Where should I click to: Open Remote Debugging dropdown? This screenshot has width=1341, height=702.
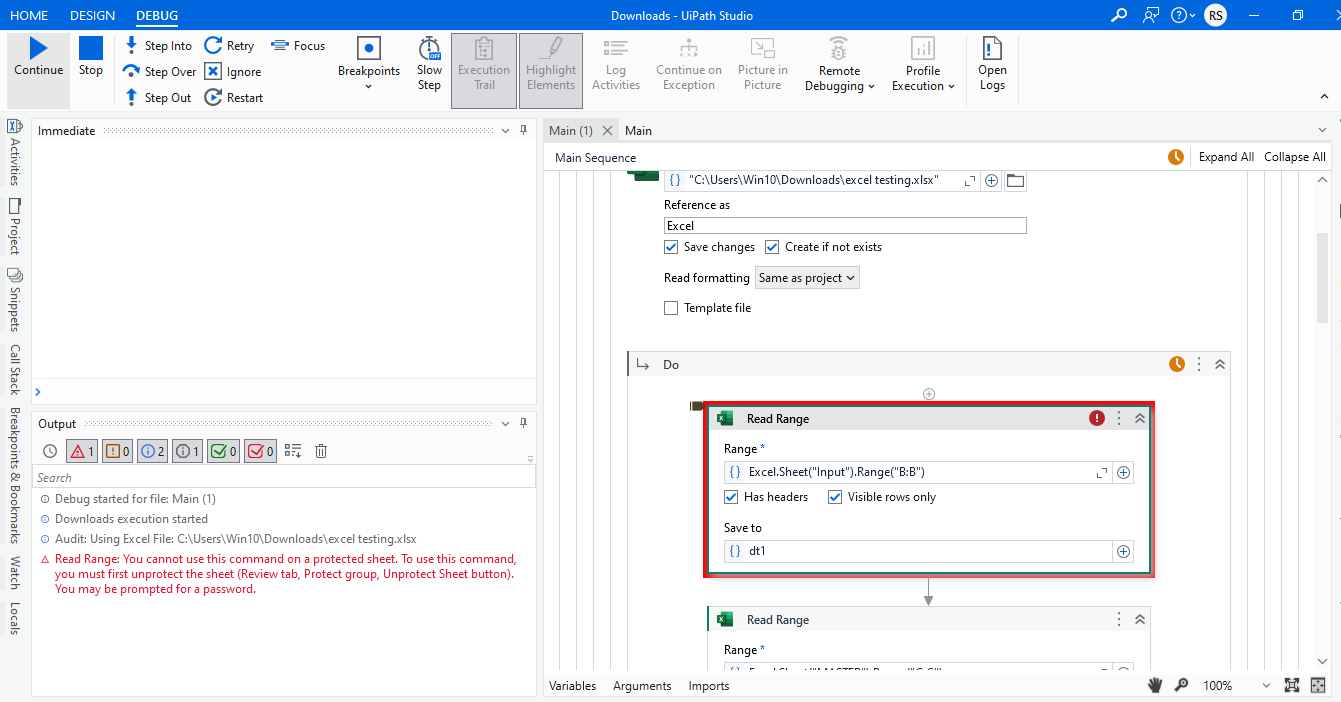click(839, 65)
